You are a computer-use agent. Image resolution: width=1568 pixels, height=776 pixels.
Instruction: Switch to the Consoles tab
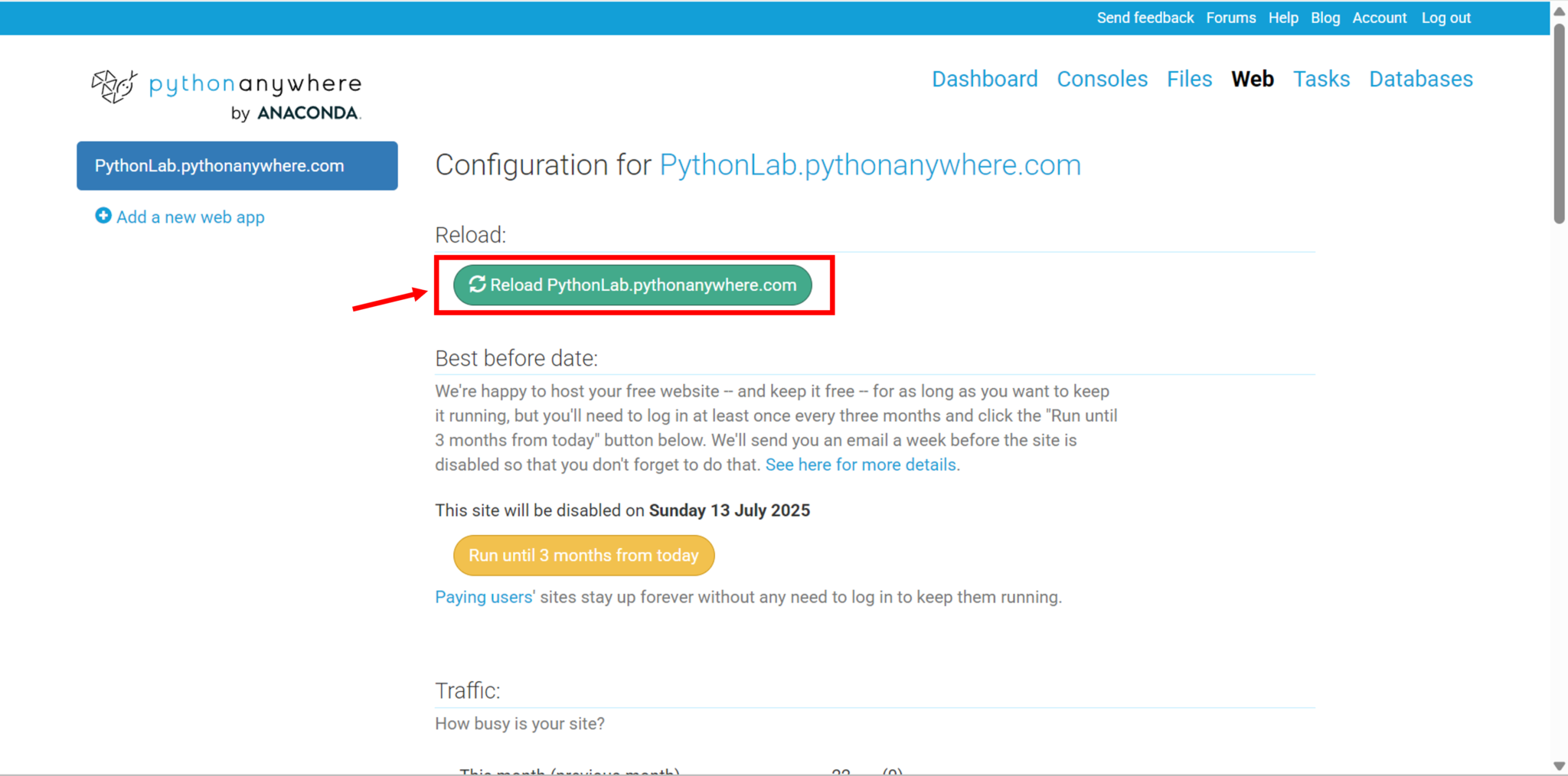click(x=1102, y=79)
